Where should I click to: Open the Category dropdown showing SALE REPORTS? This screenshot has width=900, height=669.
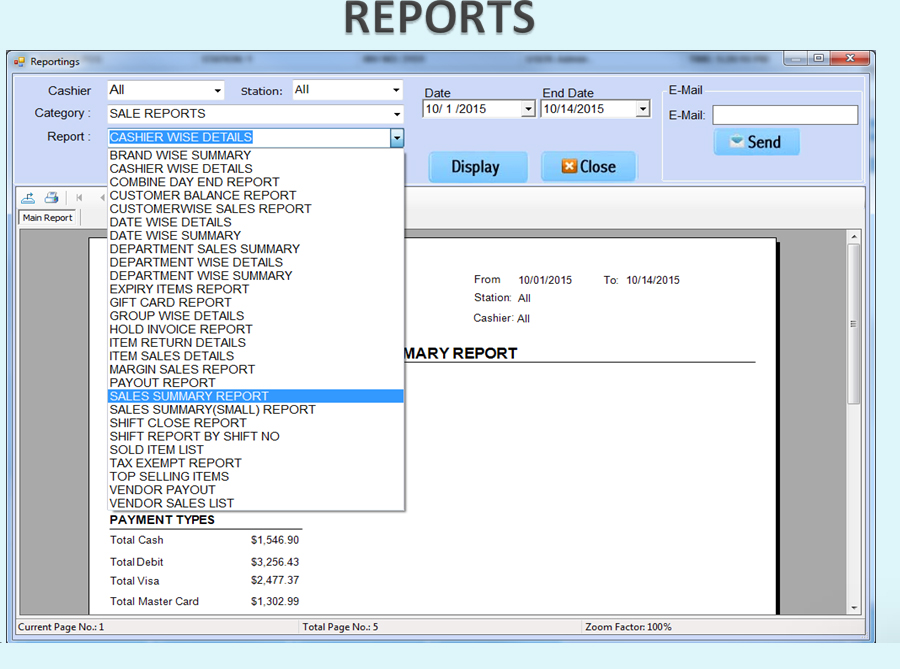click(396, 114)
